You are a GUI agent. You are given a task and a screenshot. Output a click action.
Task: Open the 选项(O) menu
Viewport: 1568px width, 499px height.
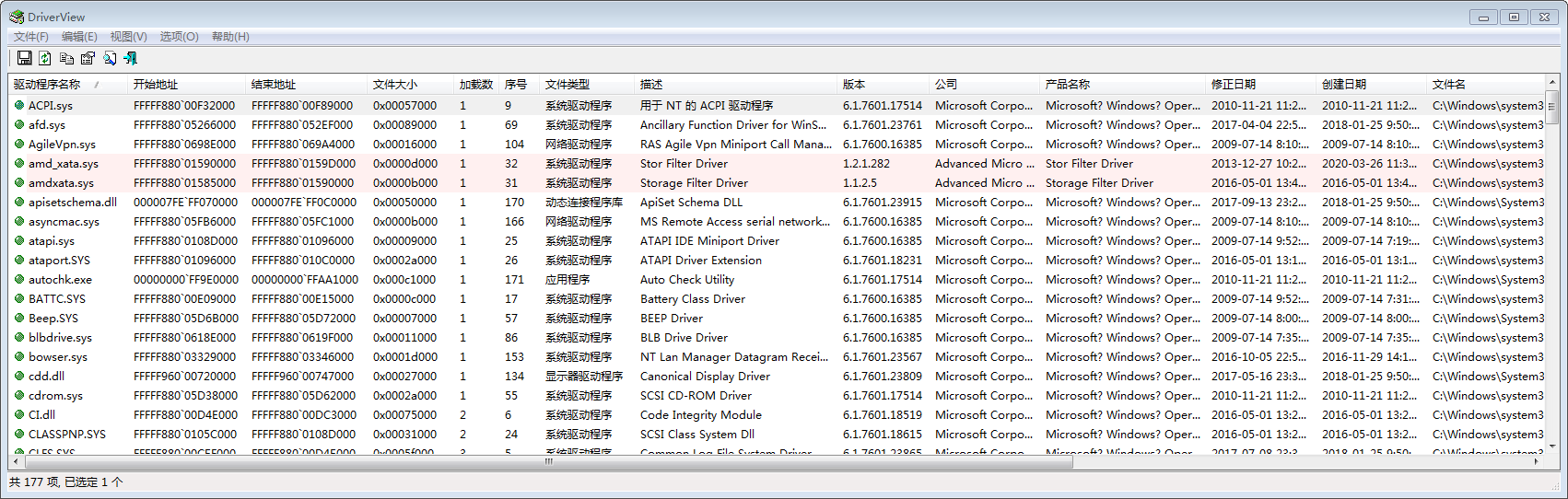pos(179,37)
